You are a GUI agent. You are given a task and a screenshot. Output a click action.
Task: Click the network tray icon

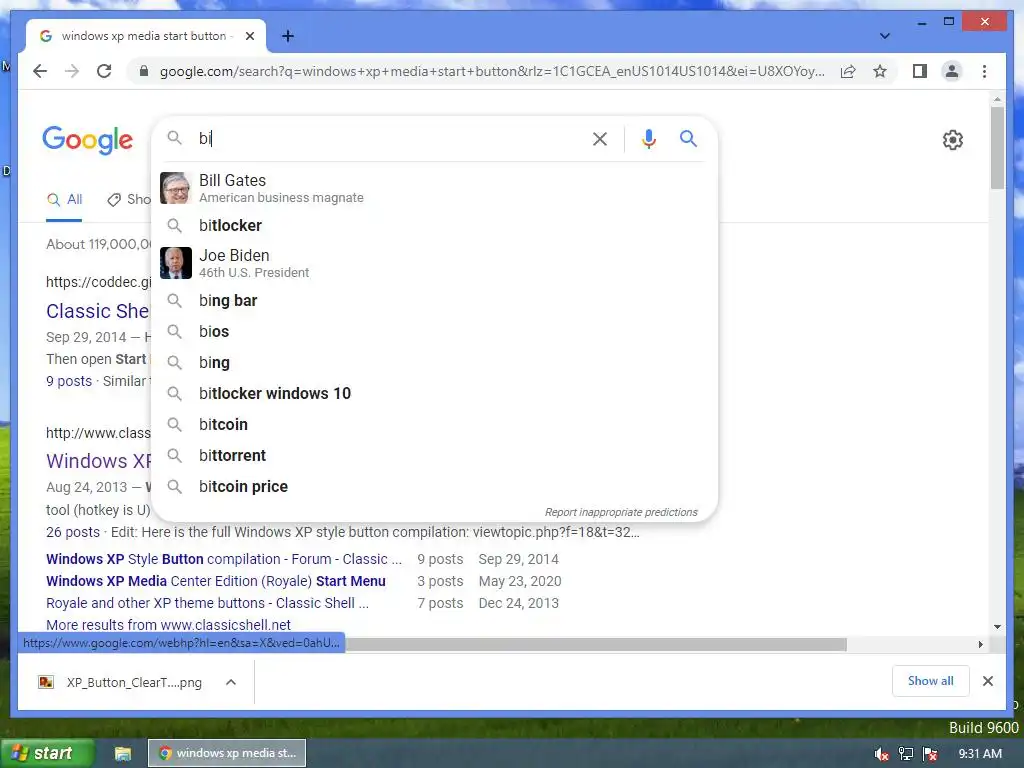click(x=906, y=754)
